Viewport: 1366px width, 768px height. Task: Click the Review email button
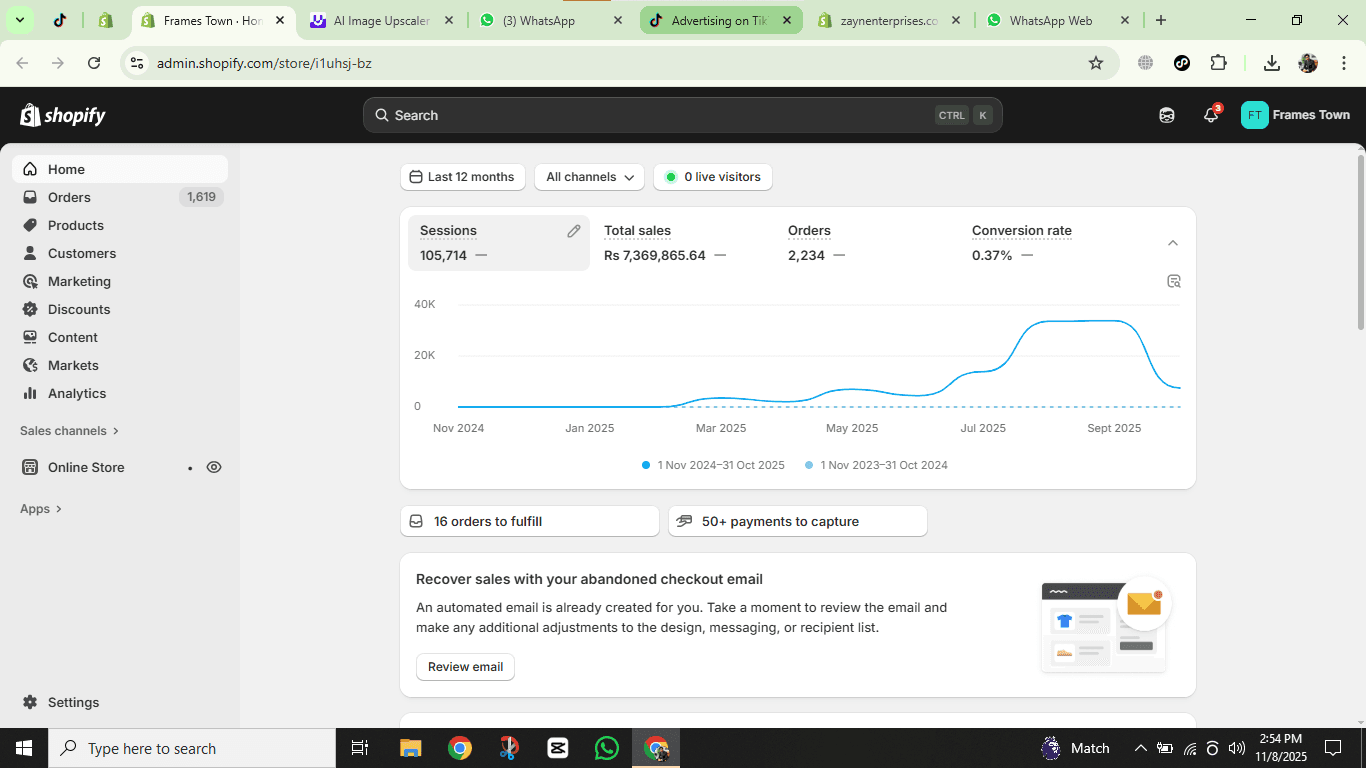coord(464,667)
